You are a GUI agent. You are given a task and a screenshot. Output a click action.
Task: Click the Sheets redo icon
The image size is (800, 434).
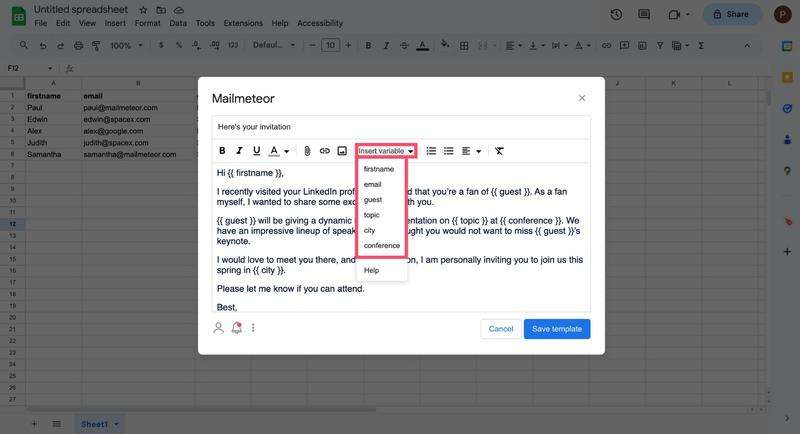[60, 45]
